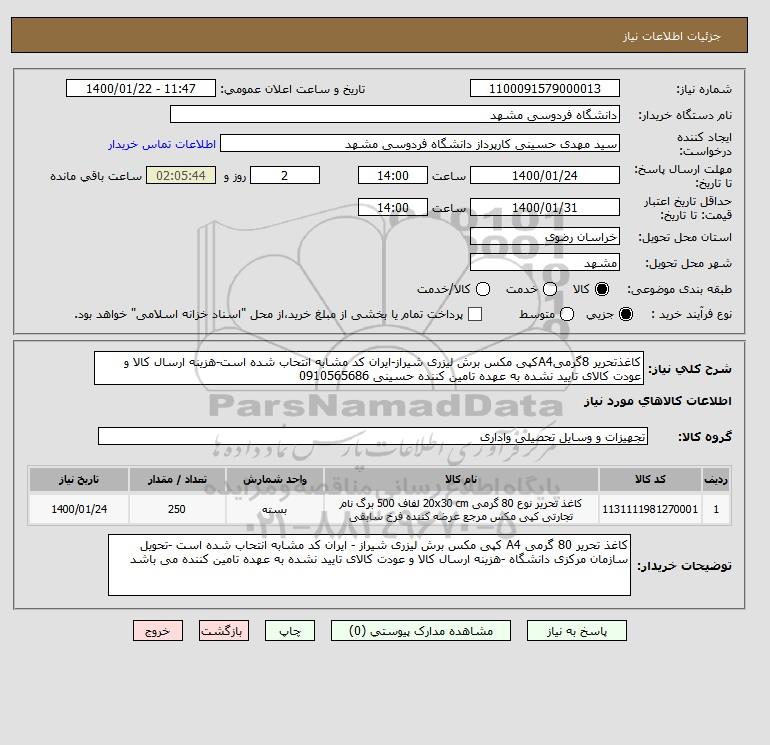770x745 pixels.
Task: Click the response deadline date 1400/01/24 field
Action: [545, 175]
